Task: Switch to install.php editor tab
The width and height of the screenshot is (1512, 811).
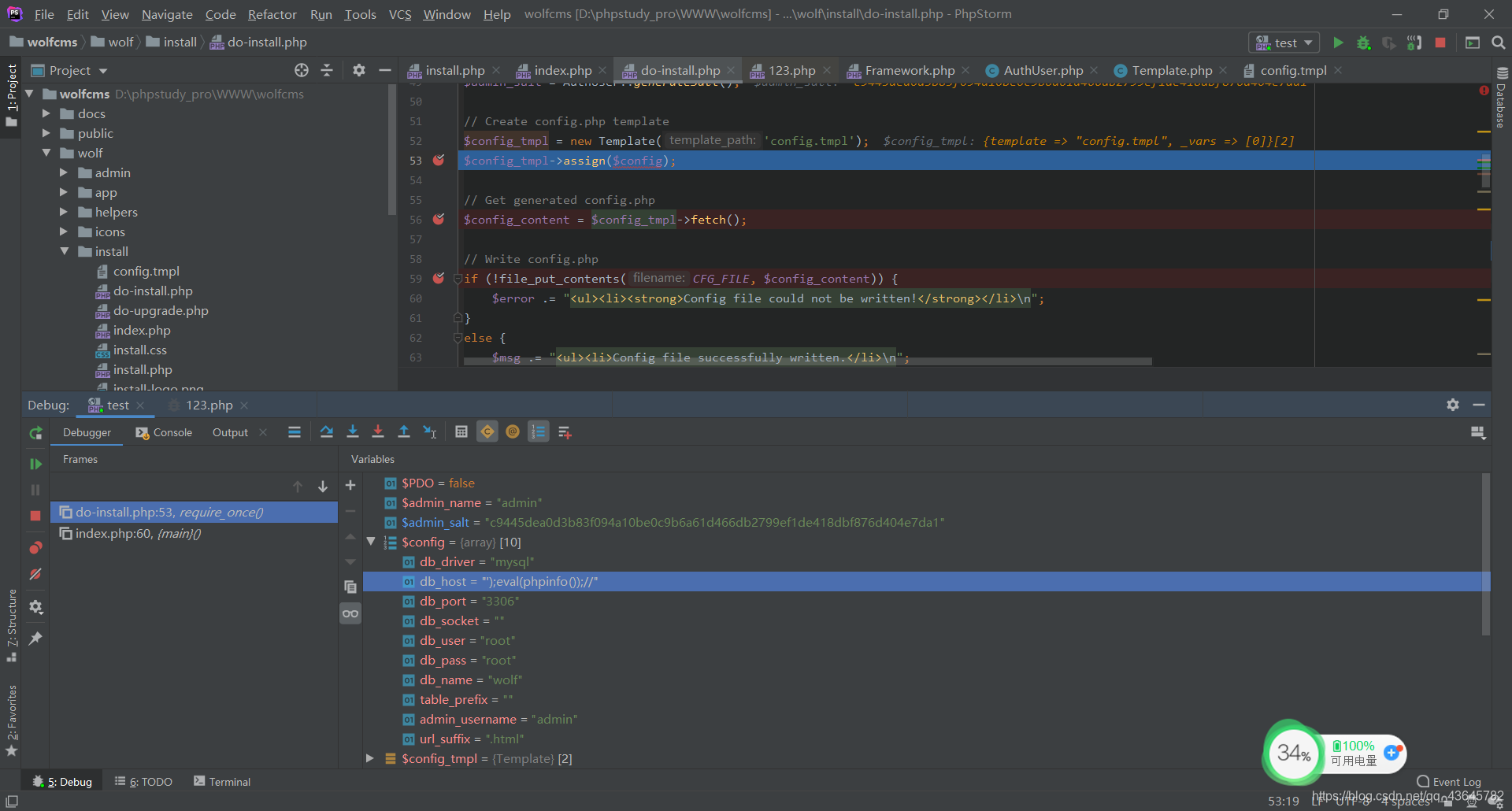Action: tap(454, 71)
